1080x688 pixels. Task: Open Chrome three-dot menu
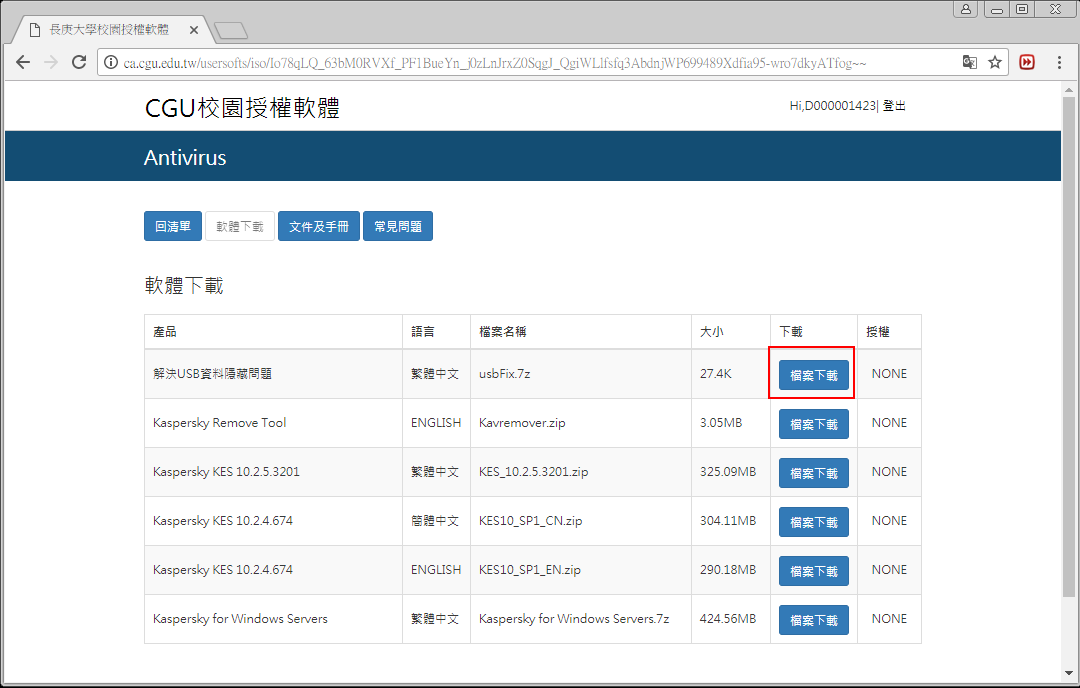1060,62
